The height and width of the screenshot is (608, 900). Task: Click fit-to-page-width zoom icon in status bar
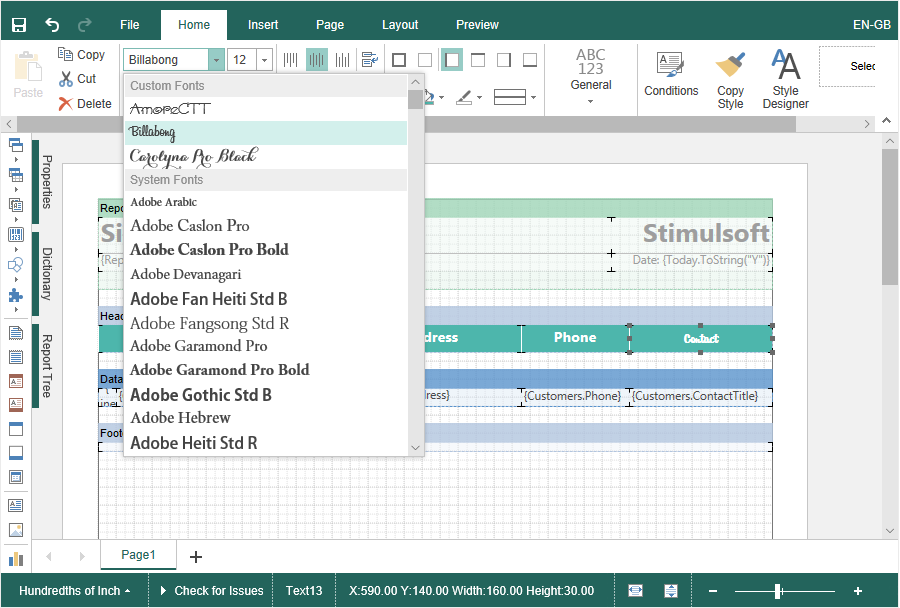click(635, 591)
